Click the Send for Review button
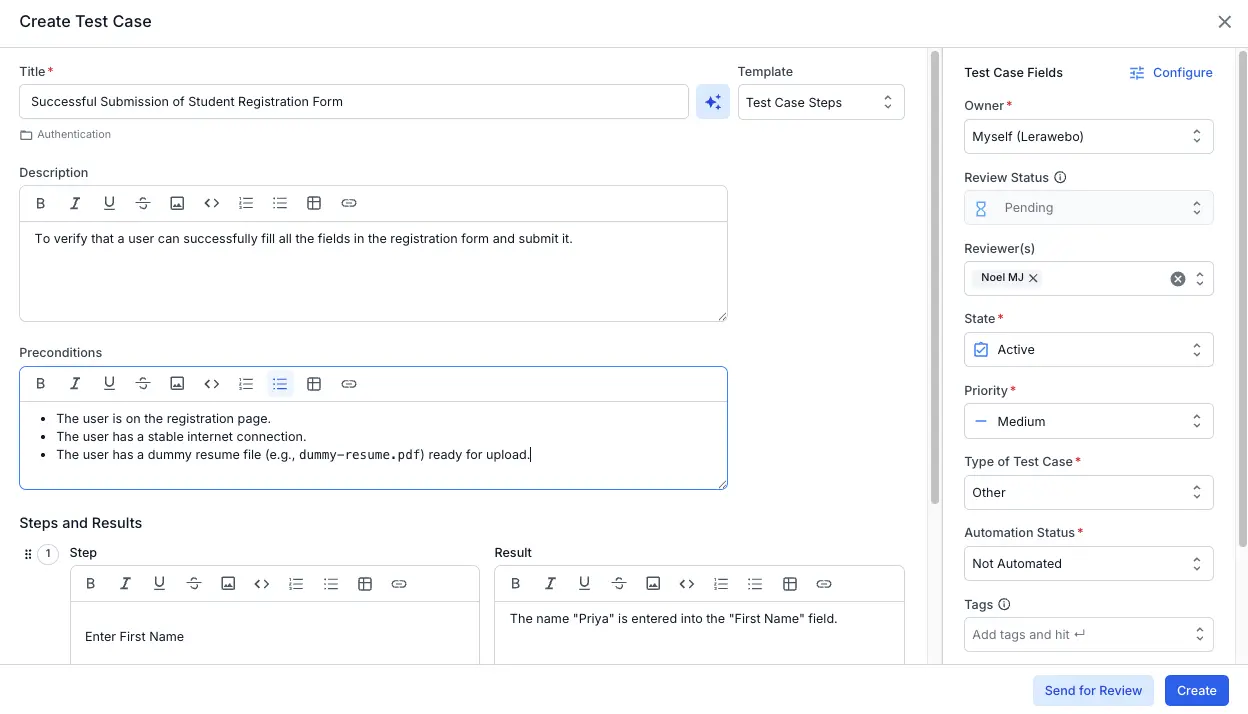This screenshot has width=1248, height=714. [1092, 691]
